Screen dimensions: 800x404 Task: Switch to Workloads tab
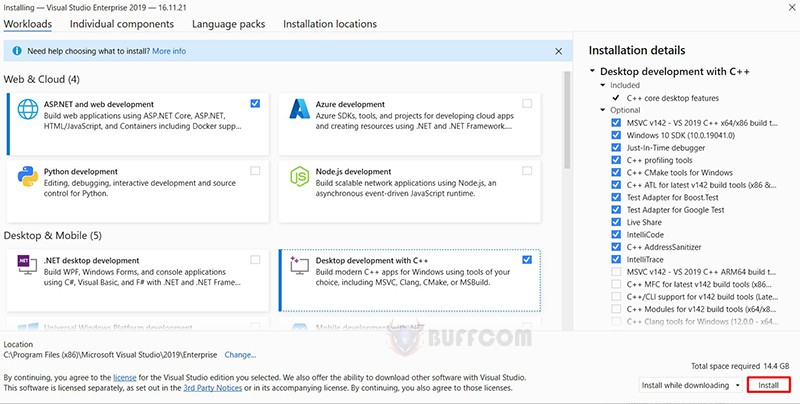tap(28, 24)
